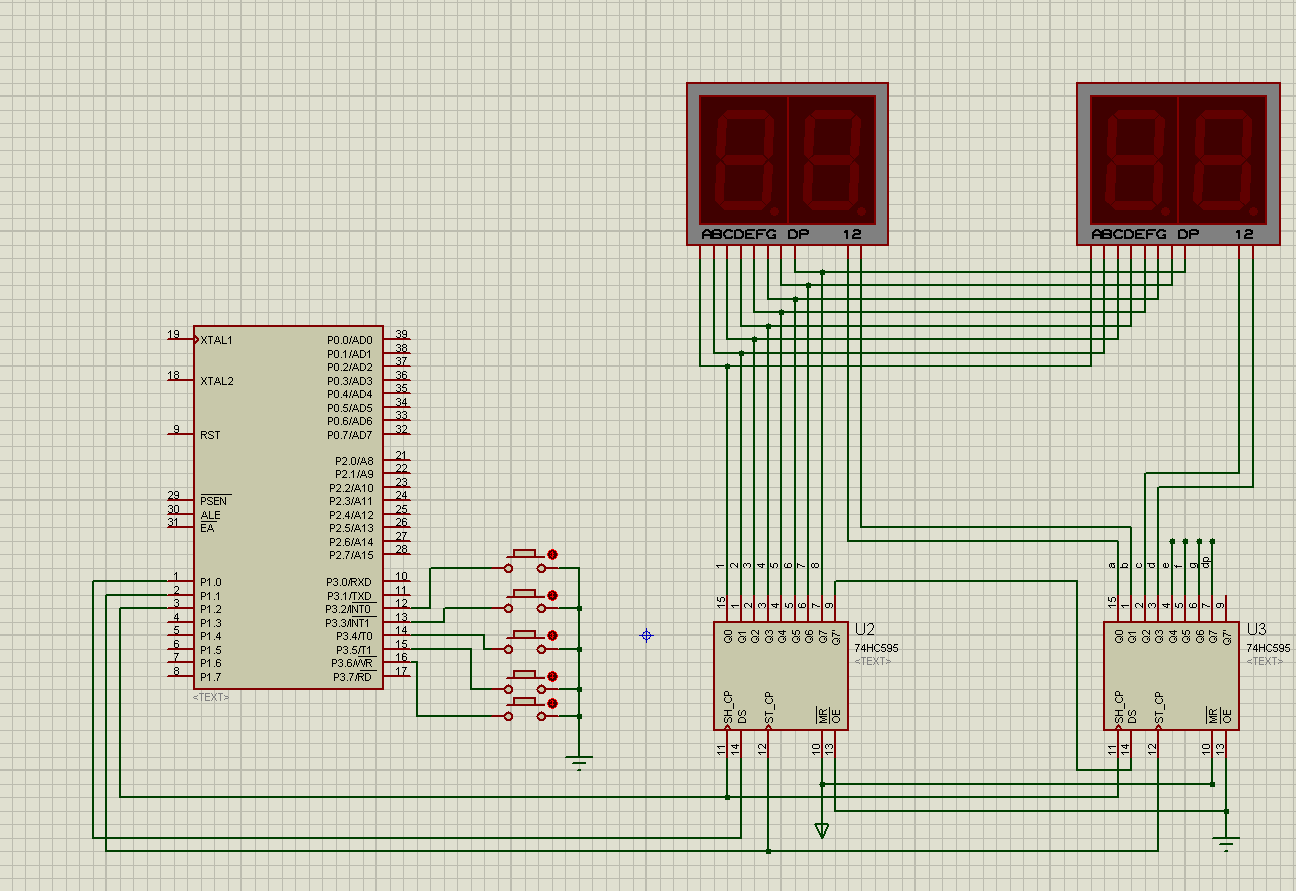This screenshot has width=1296, height=891.
Task: Click the P1.0 pin label
Action: (x=210, y=582)
